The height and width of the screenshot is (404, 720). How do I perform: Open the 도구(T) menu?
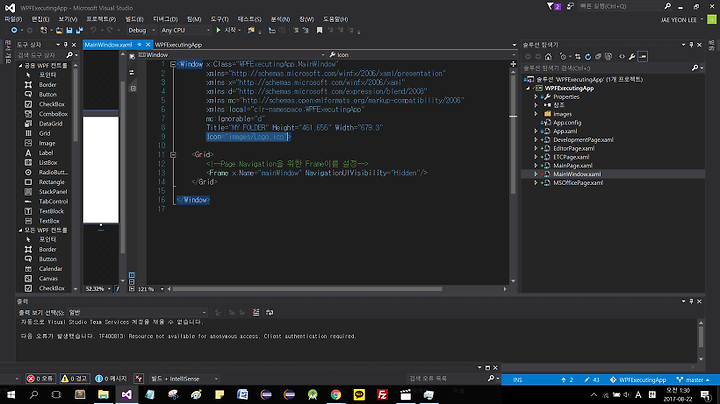coord(219,19)
